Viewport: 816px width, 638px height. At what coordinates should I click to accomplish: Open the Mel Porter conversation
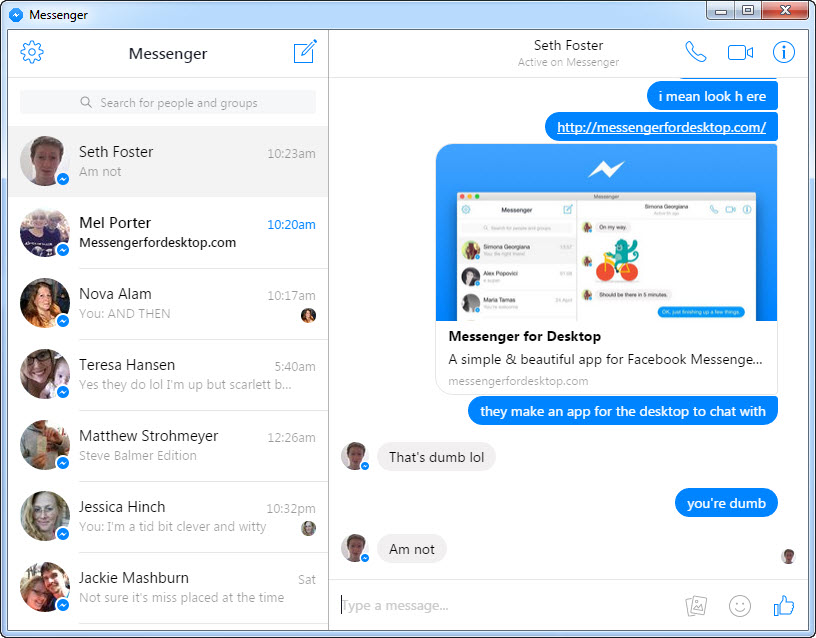point(168,232)
